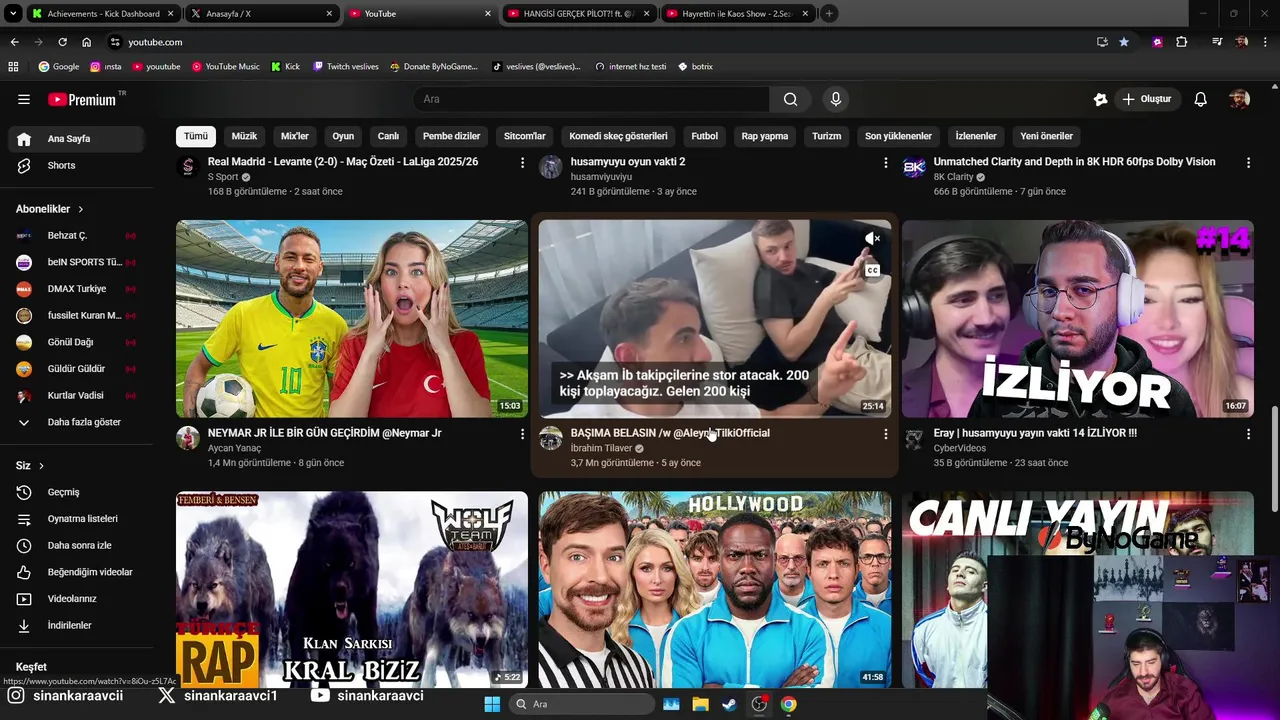Viewport: 1280px width, 720px height.
Task: Open Beğendiğim videolar liked videos
Action: [x=76, y=572]
